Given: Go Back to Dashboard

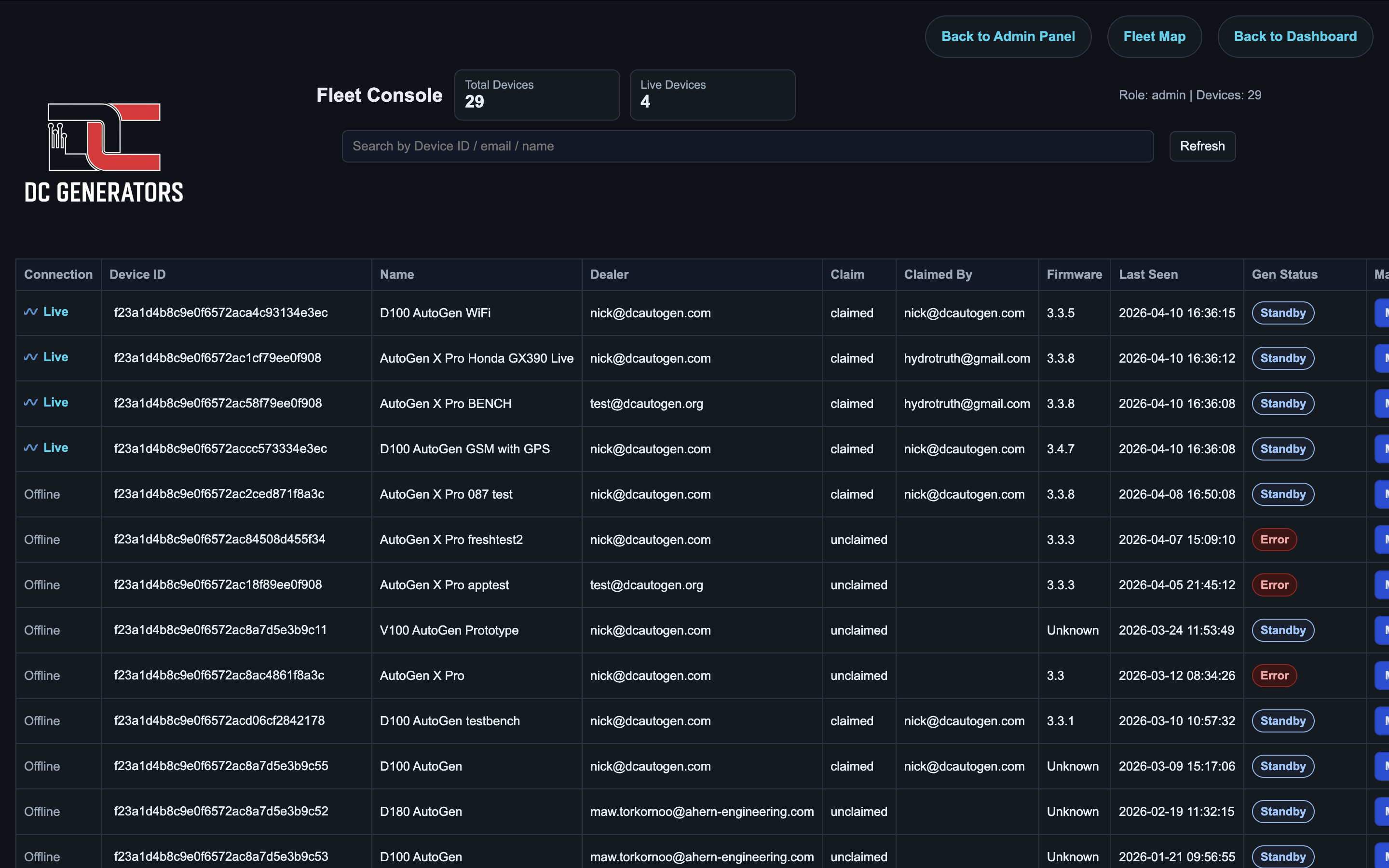Looking at the screenshot, I should point(1295,36).
